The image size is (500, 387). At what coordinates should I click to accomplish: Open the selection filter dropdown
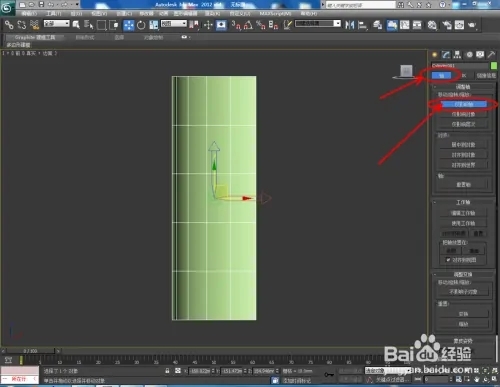click(56, 23)
